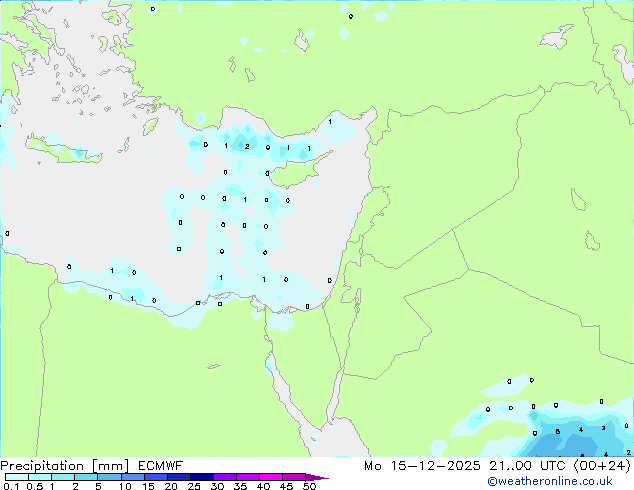Click the legend label '50'

309,486
